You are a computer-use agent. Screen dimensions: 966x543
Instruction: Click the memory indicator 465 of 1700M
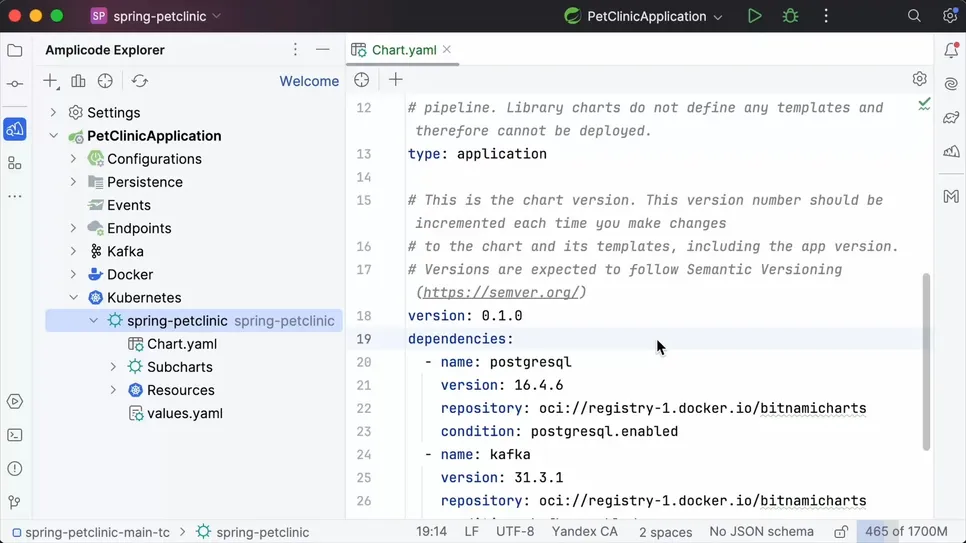pos(906,532)
